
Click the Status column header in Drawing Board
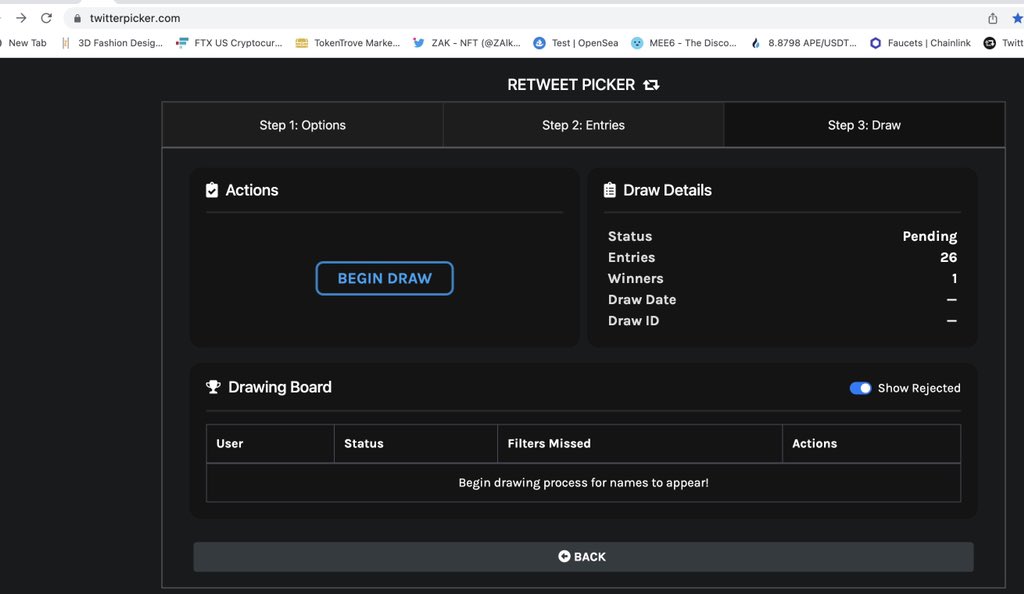click(415, 443)
